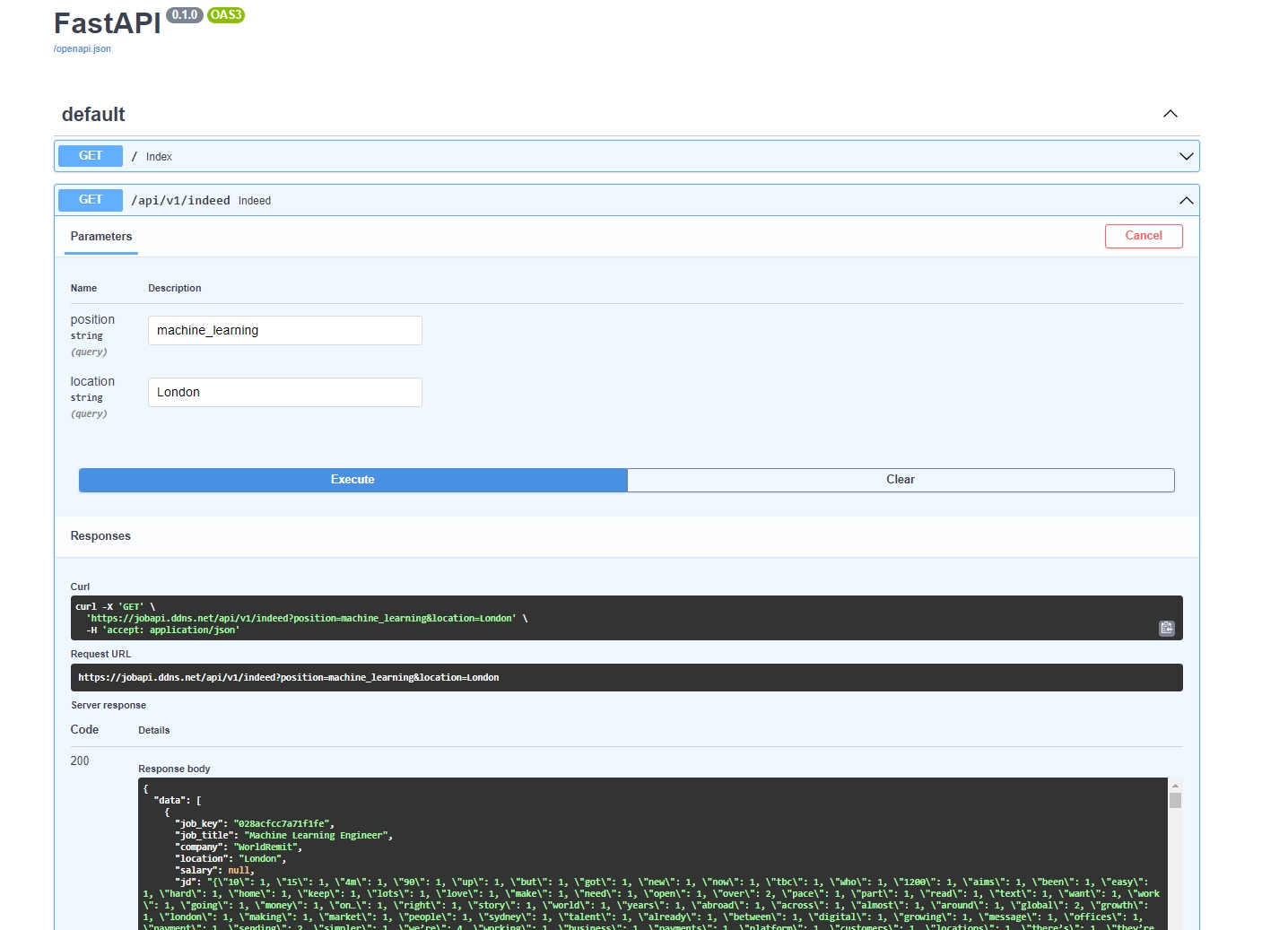Click the location parameter name
The width and height of the screenshot is (1288, 930).
[92, 381]
